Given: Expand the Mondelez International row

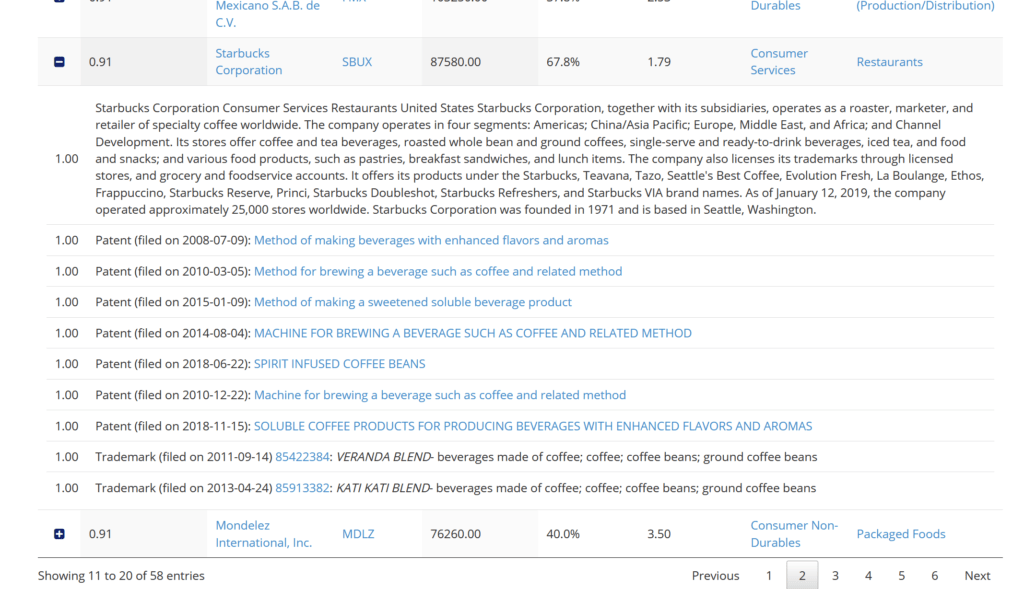Looking at the screenshot, I should point(59,534).
